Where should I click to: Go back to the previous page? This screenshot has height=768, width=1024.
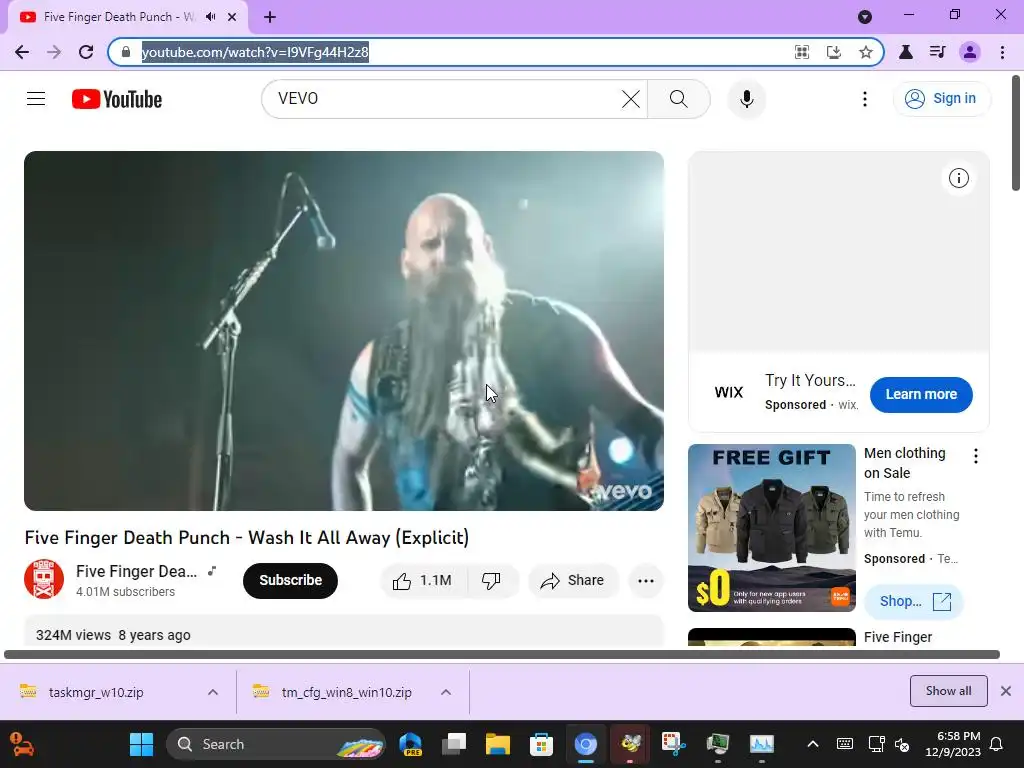coord(22,52)
